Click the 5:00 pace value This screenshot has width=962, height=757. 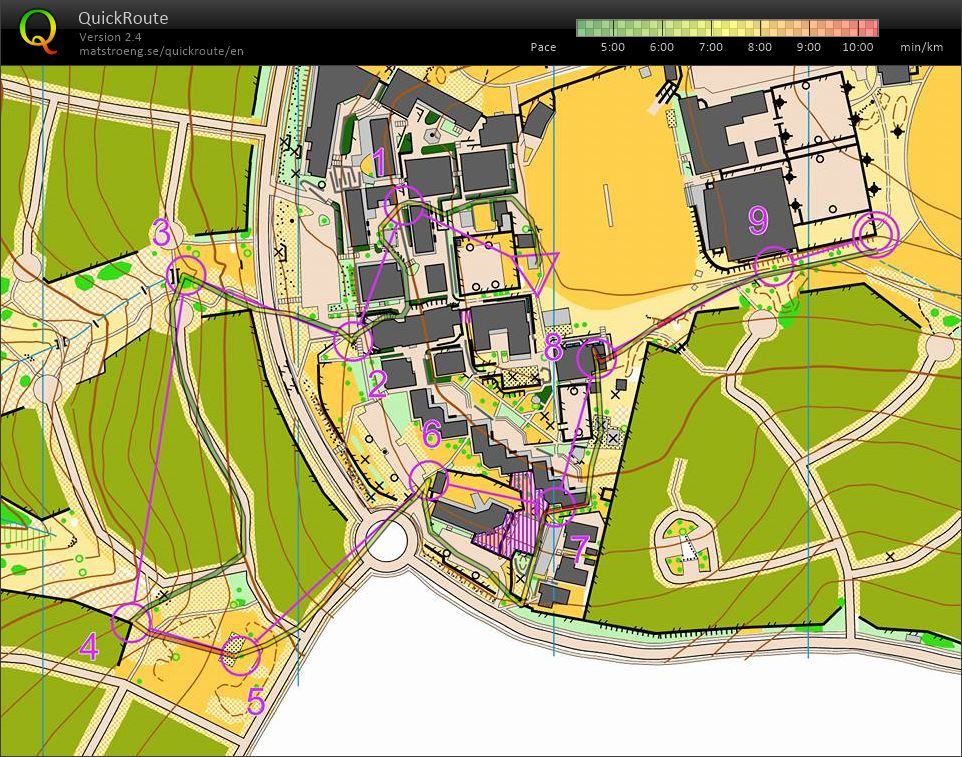click(x=611, y=47)
